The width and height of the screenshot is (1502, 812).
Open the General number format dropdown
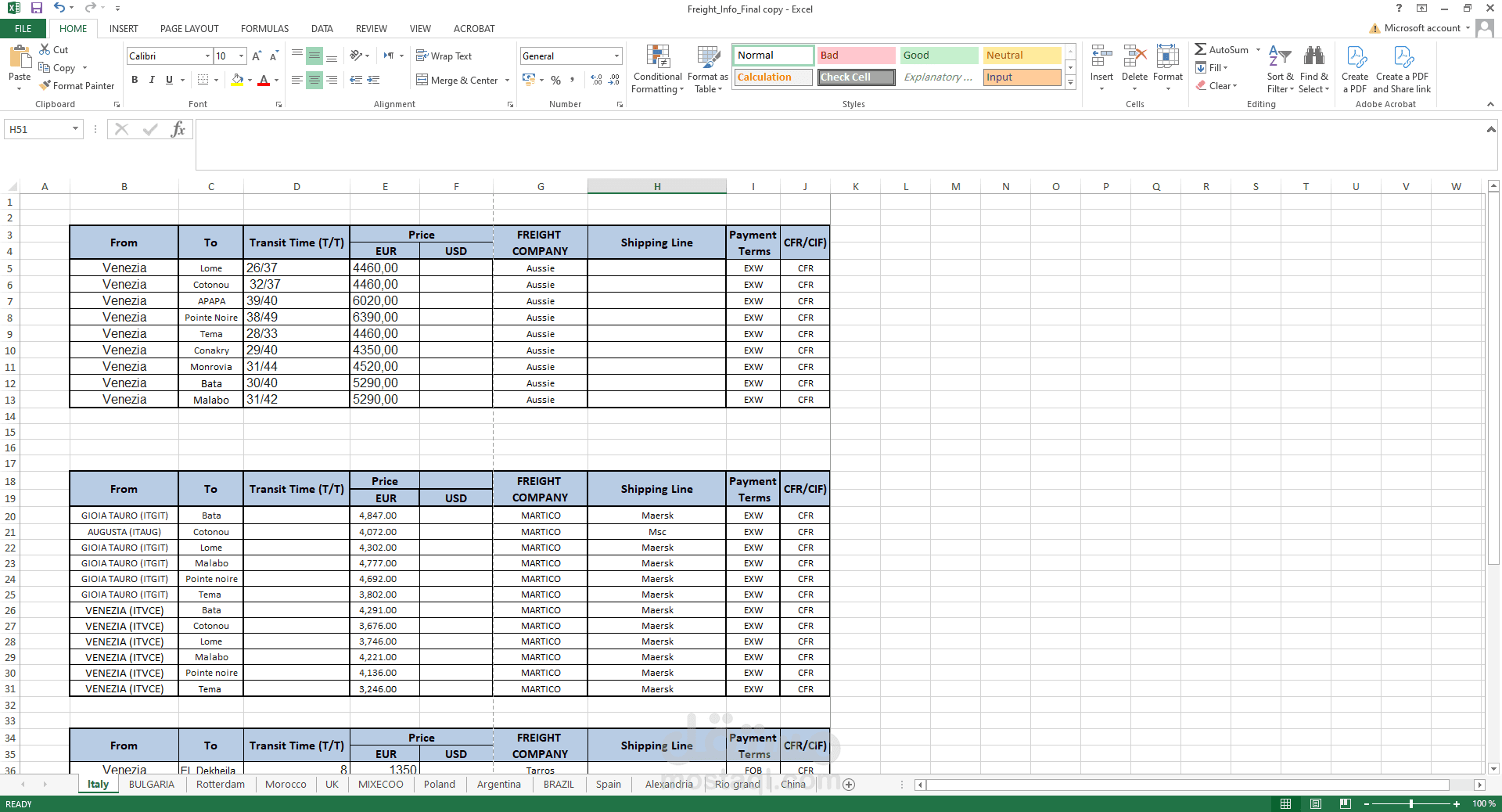point(617,56)
